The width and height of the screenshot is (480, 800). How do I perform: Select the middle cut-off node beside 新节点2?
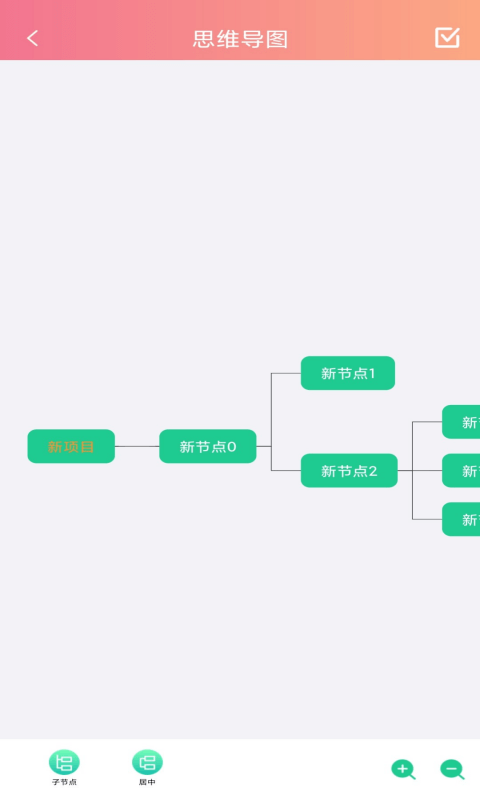point(461,470)
